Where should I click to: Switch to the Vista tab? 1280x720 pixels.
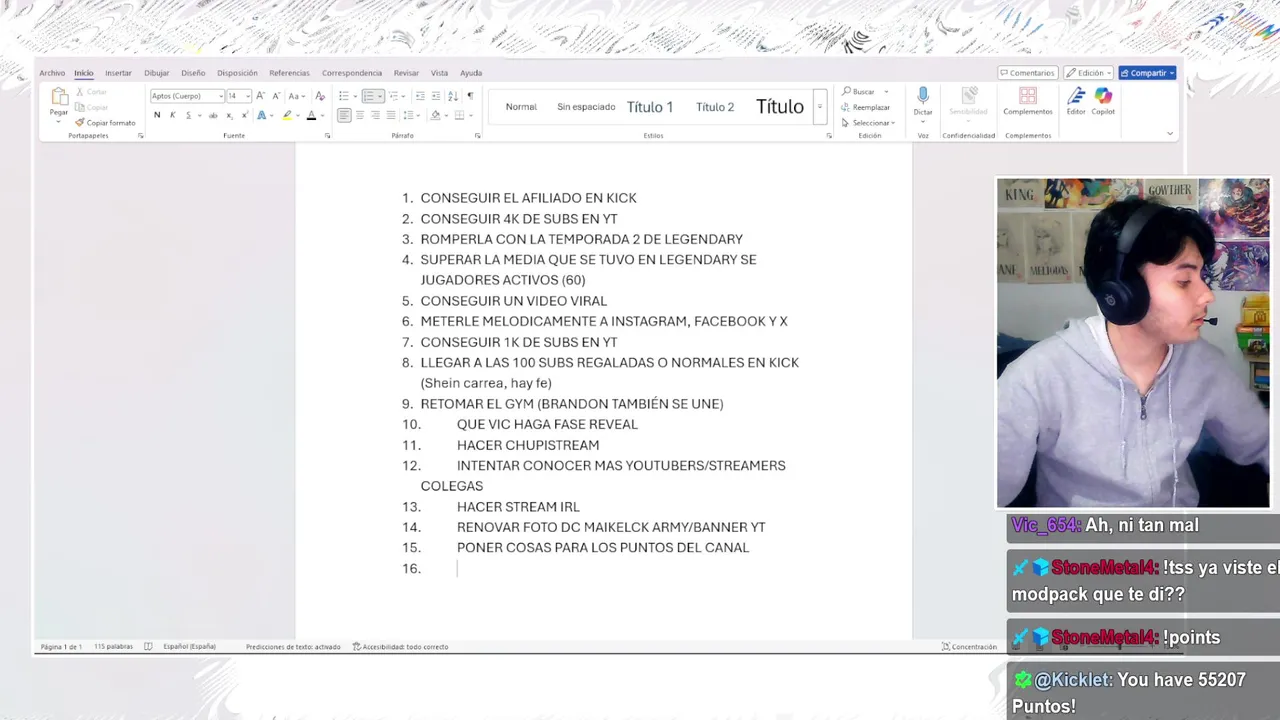(439, 73)
